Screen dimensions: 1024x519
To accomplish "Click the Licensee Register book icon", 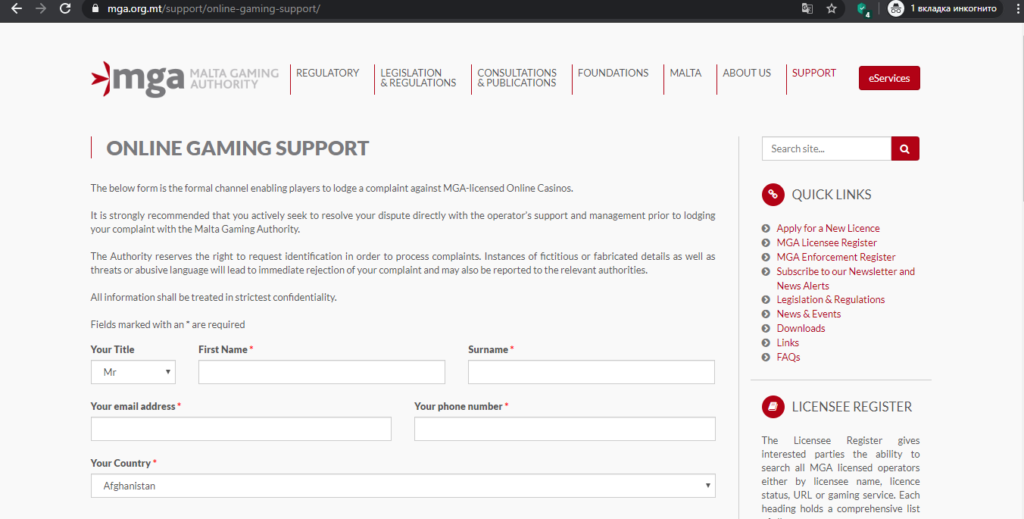I will coord(772,407).
